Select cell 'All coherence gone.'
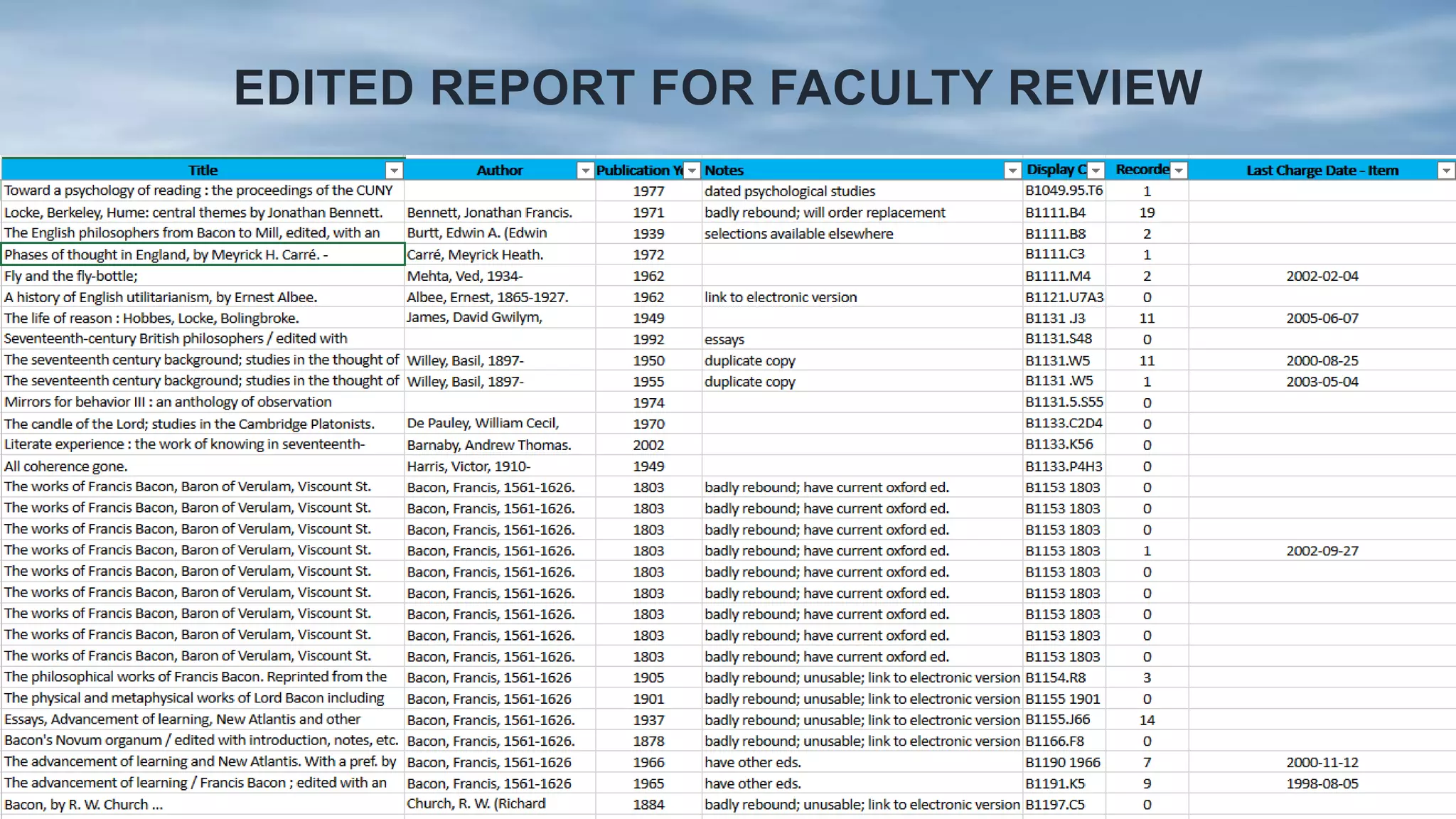Screen dimensions: 1456x819 (x=203, y=466)
